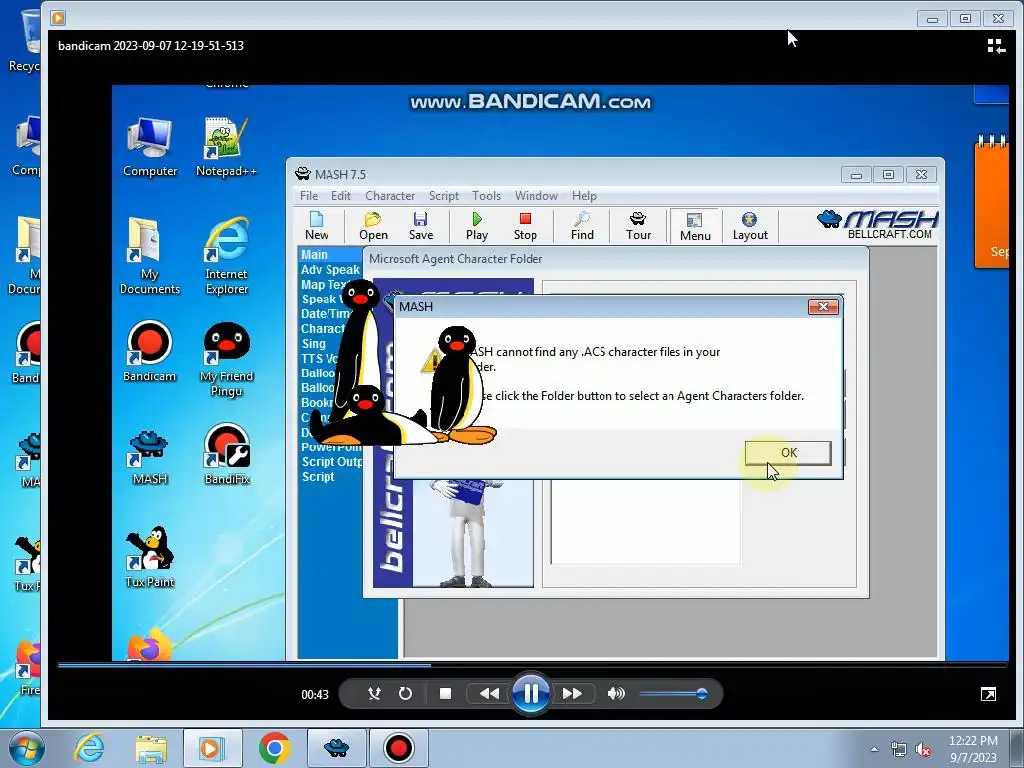The image size is (1024, 768).
Task: Open MASH File menu
Action: [309, 196]
